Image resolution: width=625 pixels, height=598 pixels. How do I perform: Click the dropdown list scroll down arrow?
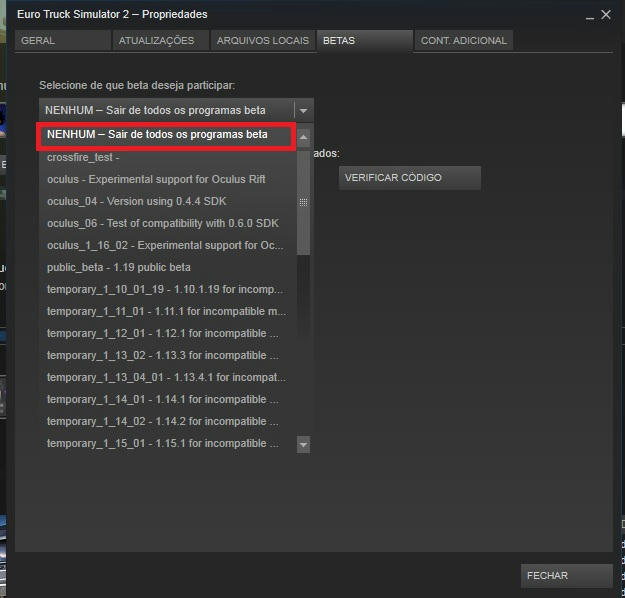click(x=303, y=444)
